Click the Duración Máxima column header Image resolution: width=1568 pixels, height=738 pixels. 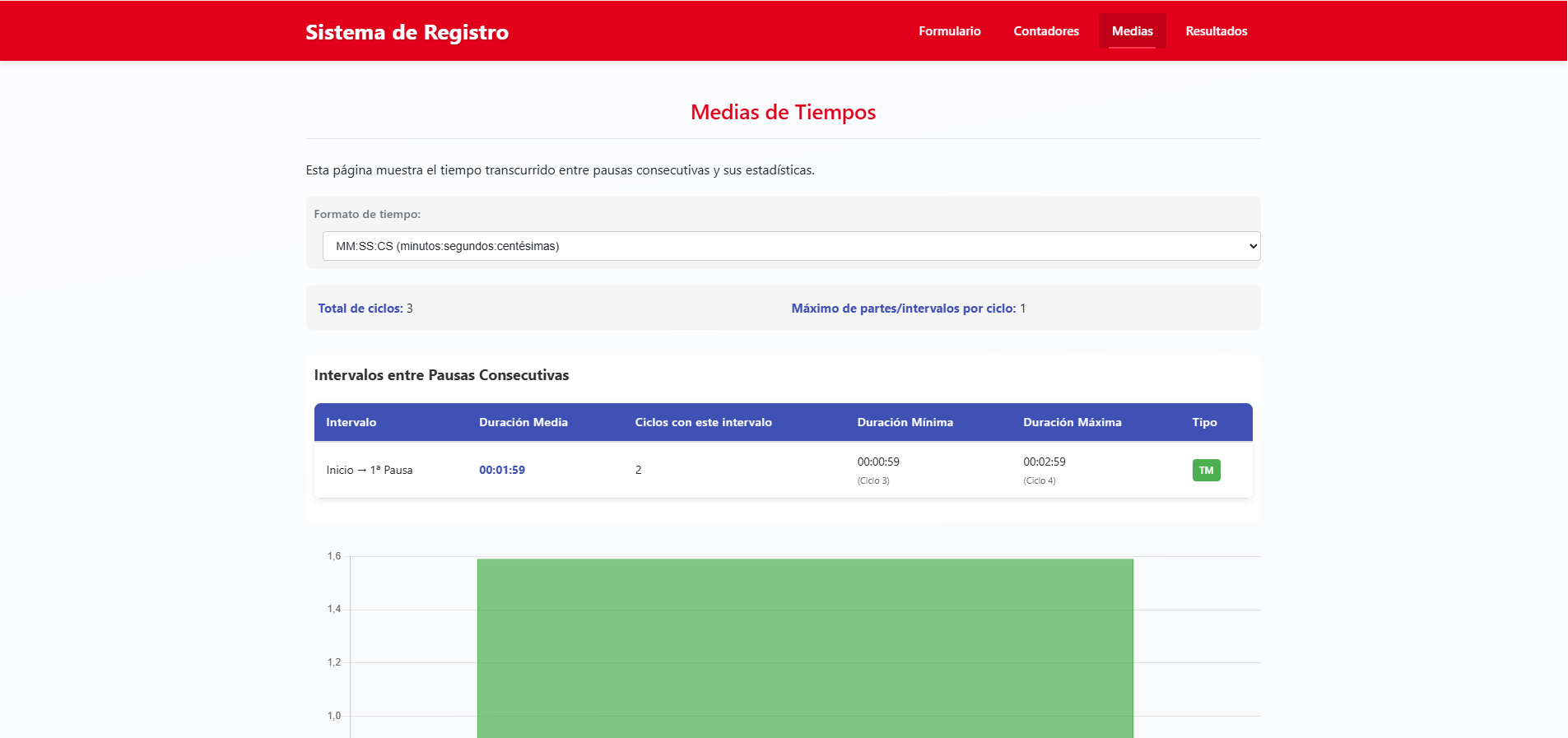click(1072, 422)
